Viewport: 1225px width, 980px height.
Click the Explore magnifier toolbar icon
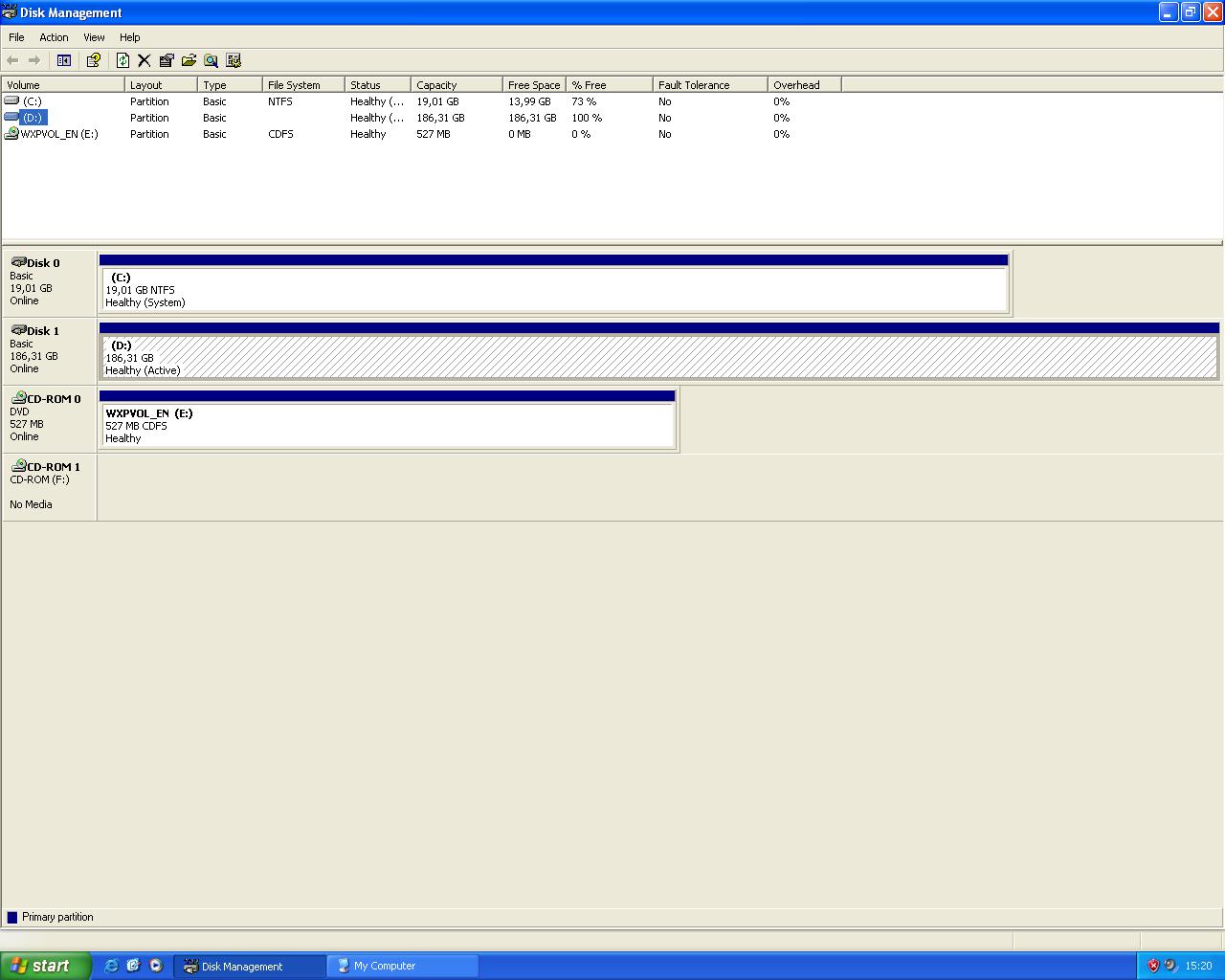pos(211,60)
